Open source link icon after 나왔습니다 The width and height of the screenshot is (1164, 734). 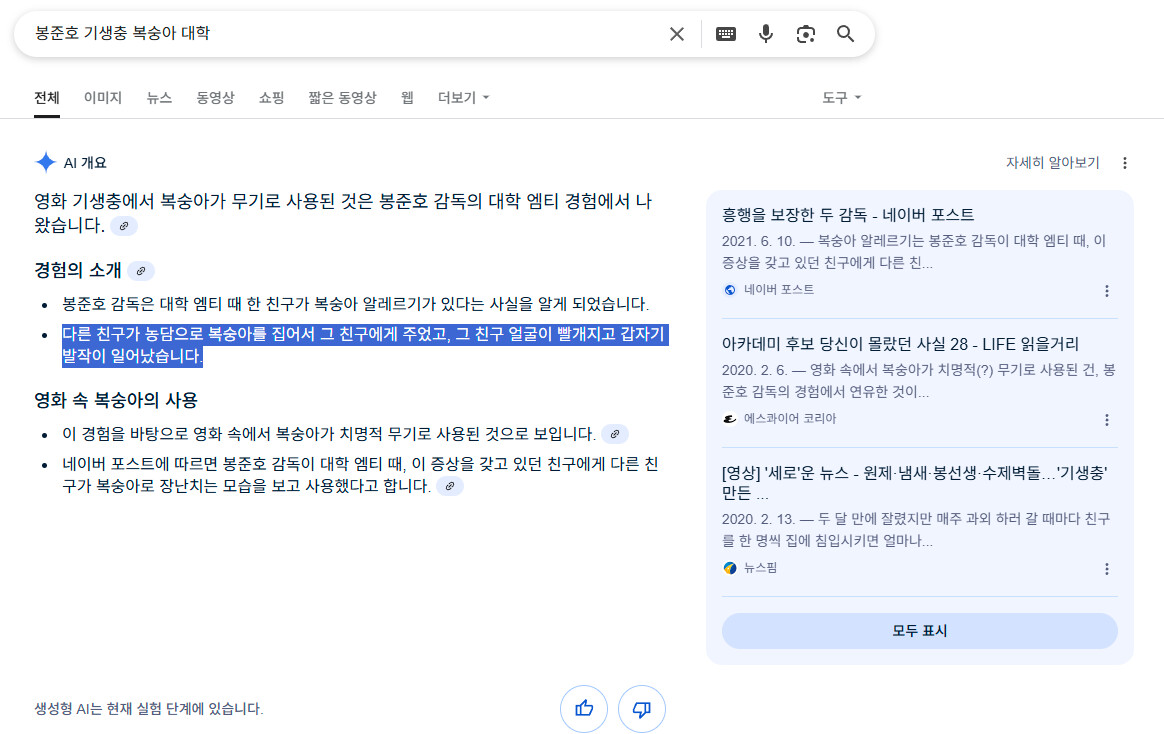124,226
